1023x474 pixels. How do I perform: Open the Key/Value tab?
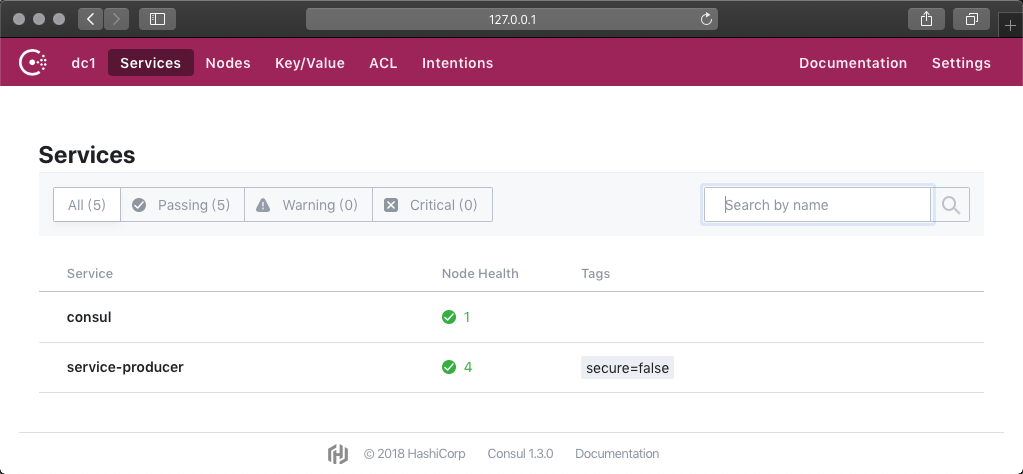click(310, 63)
